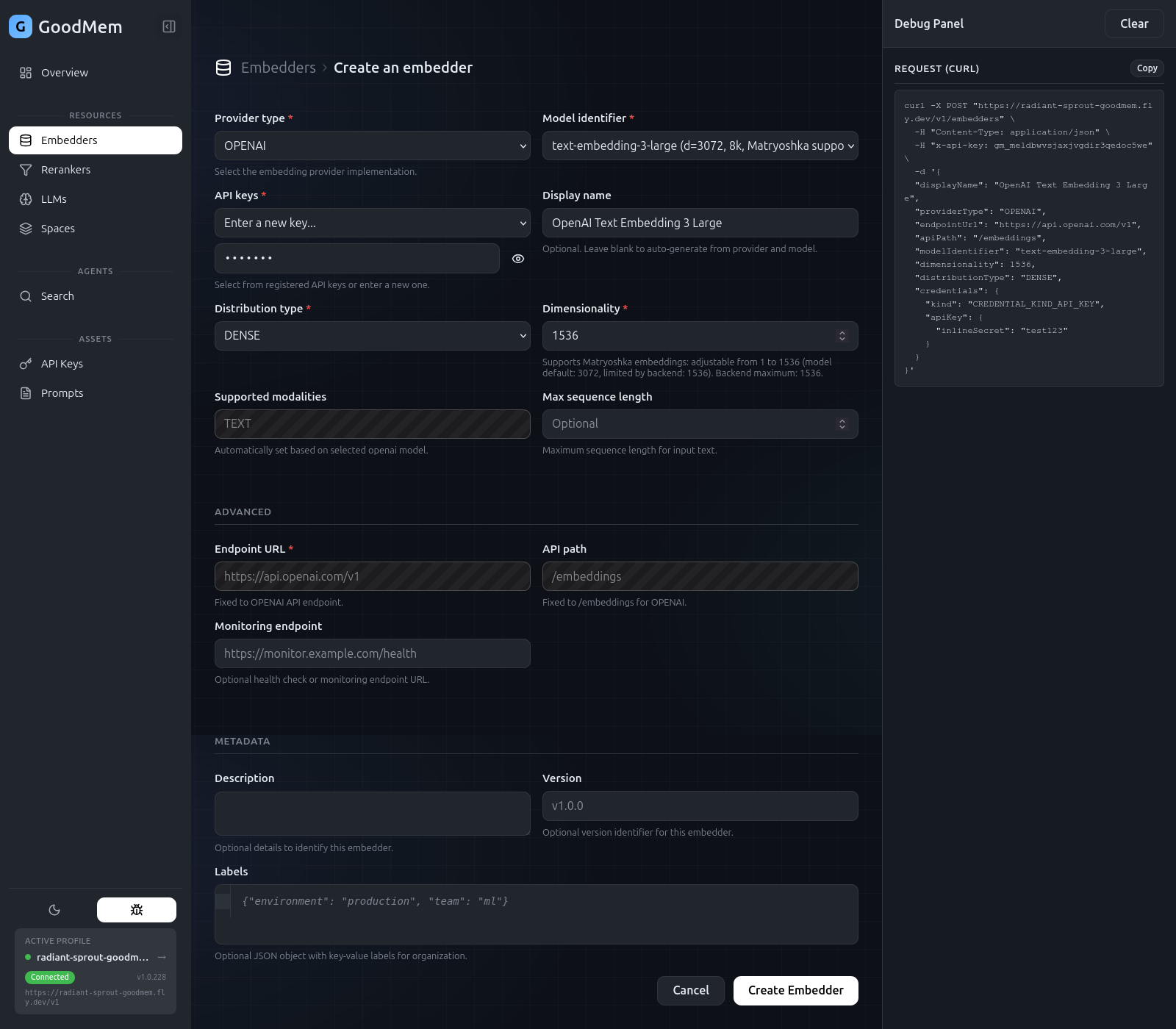This screenshot has height=1029, width=1176.
Task: Open the Search agent tool
Action: click(x=57, y=295)
